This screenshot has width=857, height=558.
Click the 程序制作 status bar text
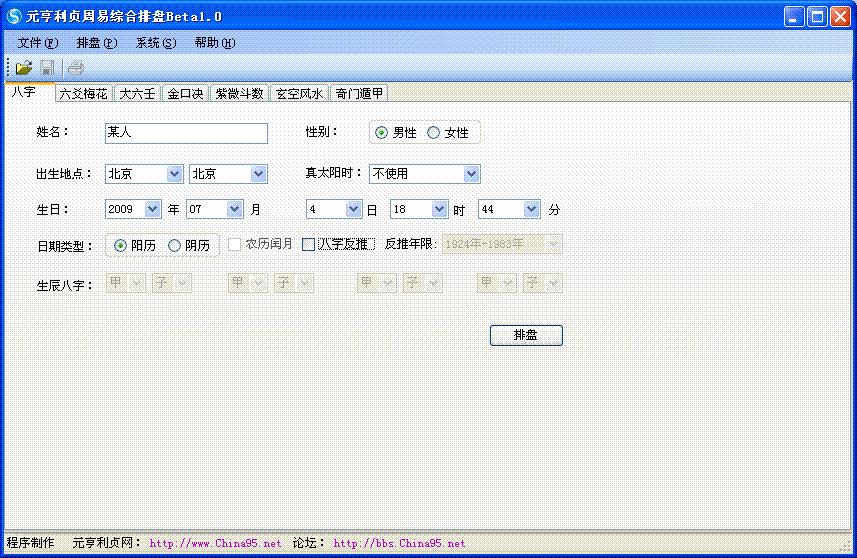[30, 543]
